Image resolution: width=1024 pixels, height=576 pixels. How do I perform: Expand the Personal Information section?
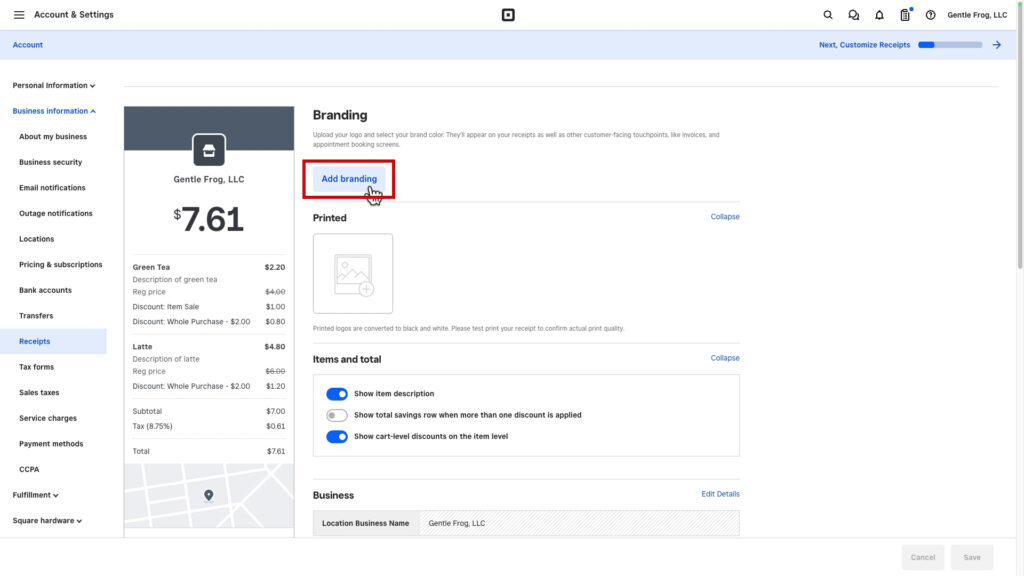[x=54, y=85]
